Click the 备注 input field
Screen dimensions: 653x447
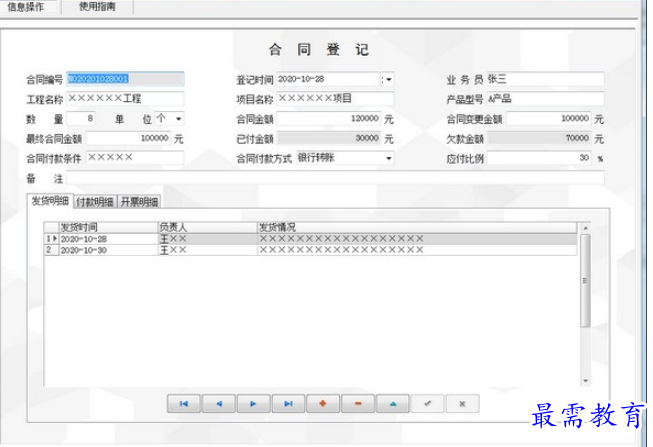point(335,178)
